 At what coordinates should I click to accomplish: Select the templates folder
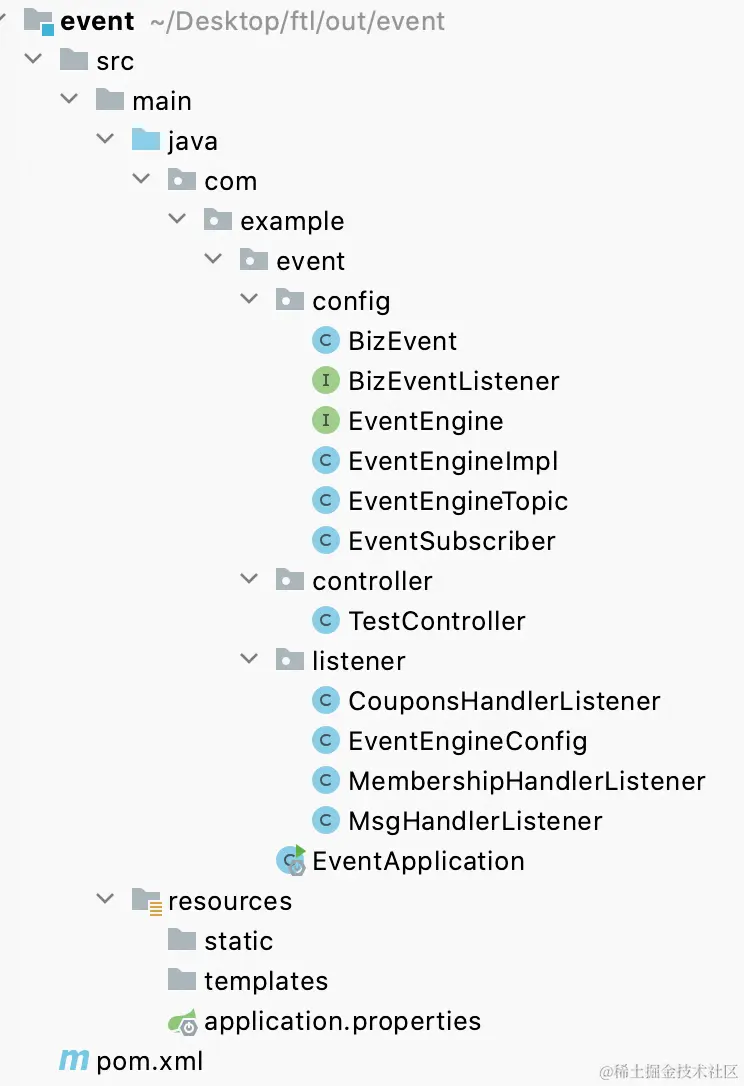click(x=265, y=981)
